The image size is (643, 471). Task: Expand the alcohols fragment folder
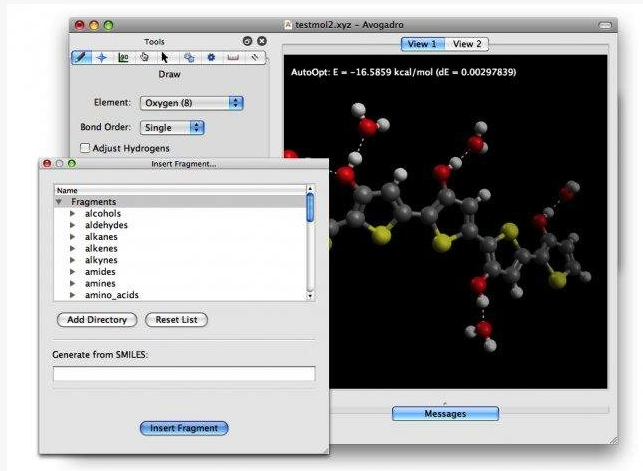[x=72, y=214]
